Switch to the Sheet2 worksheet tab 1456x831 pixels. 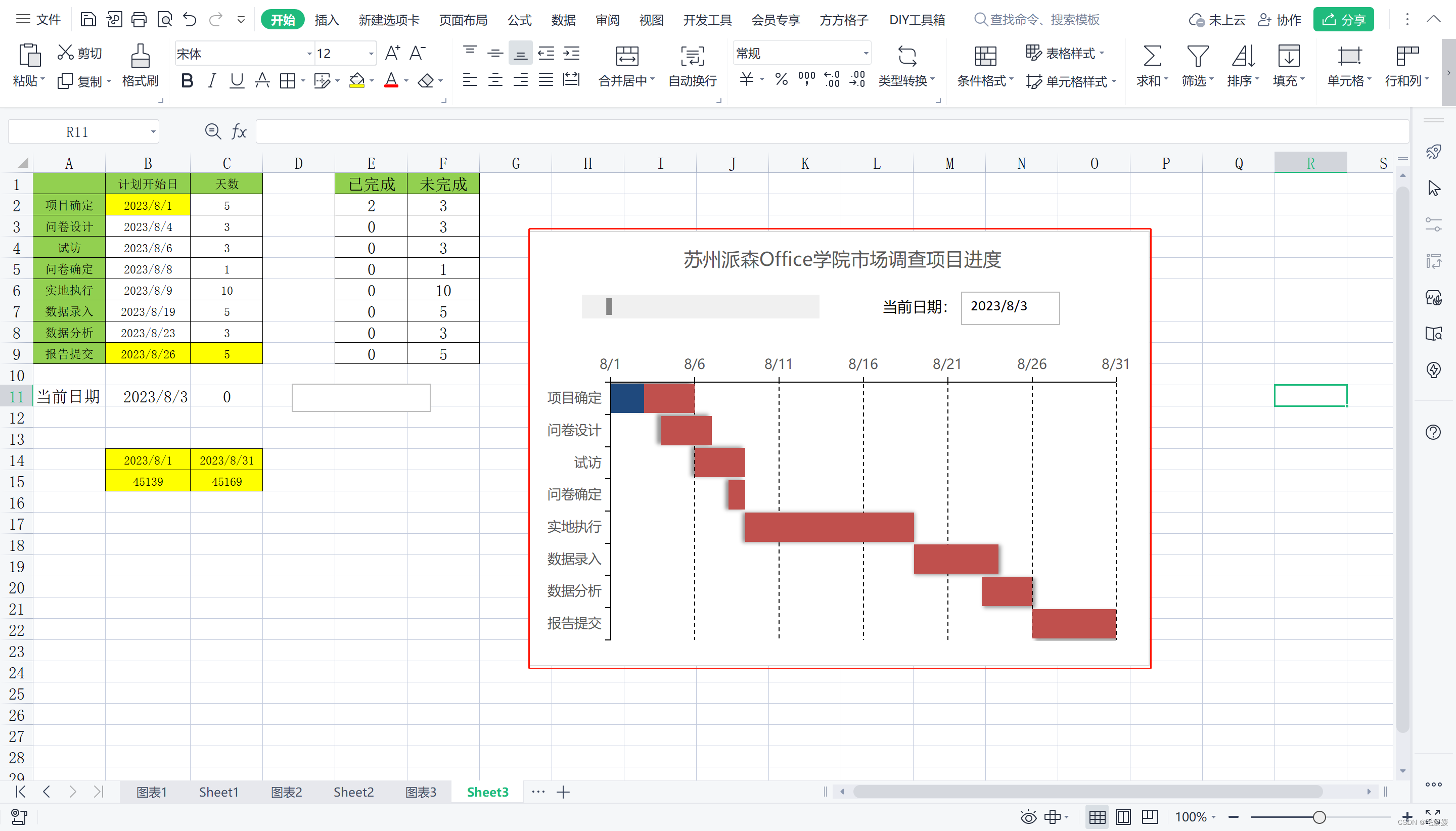tap(353, 792)
